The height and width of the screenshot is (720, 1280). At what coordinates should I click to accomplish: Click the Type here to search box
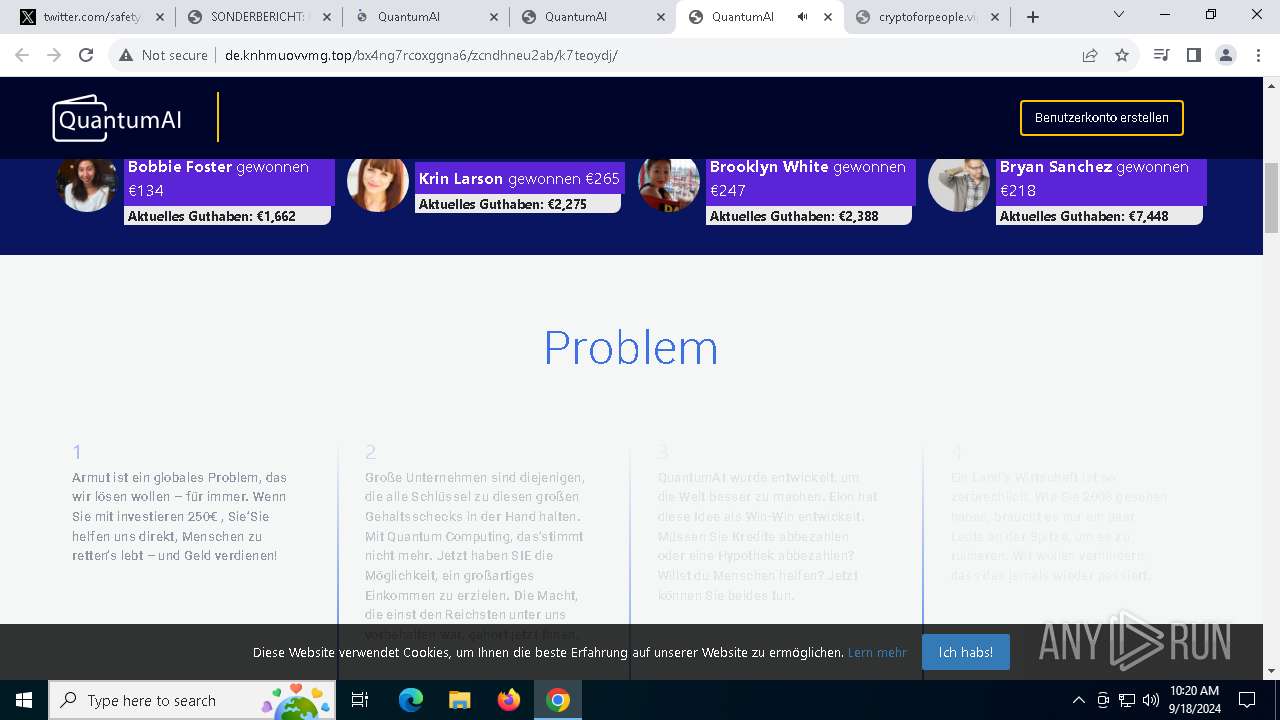[192, 700]
